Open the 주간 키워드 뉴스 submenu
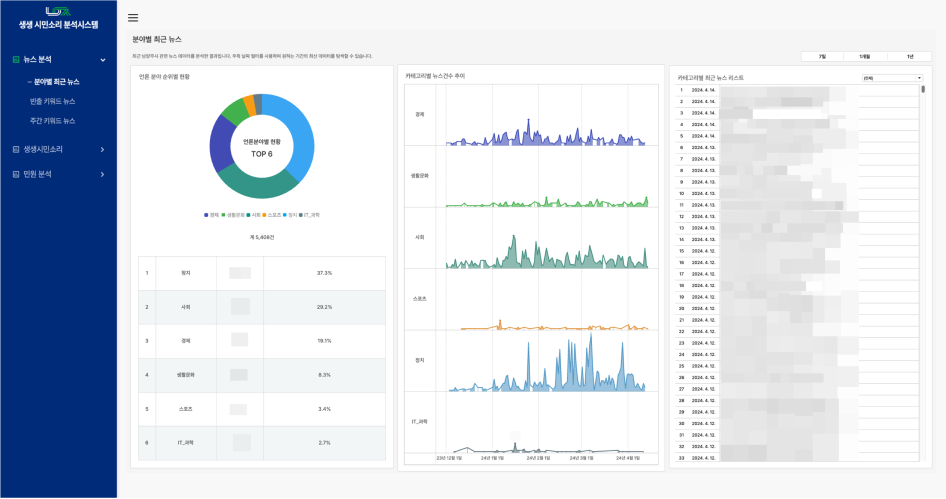The image size is (946, 499). point(52,121)
